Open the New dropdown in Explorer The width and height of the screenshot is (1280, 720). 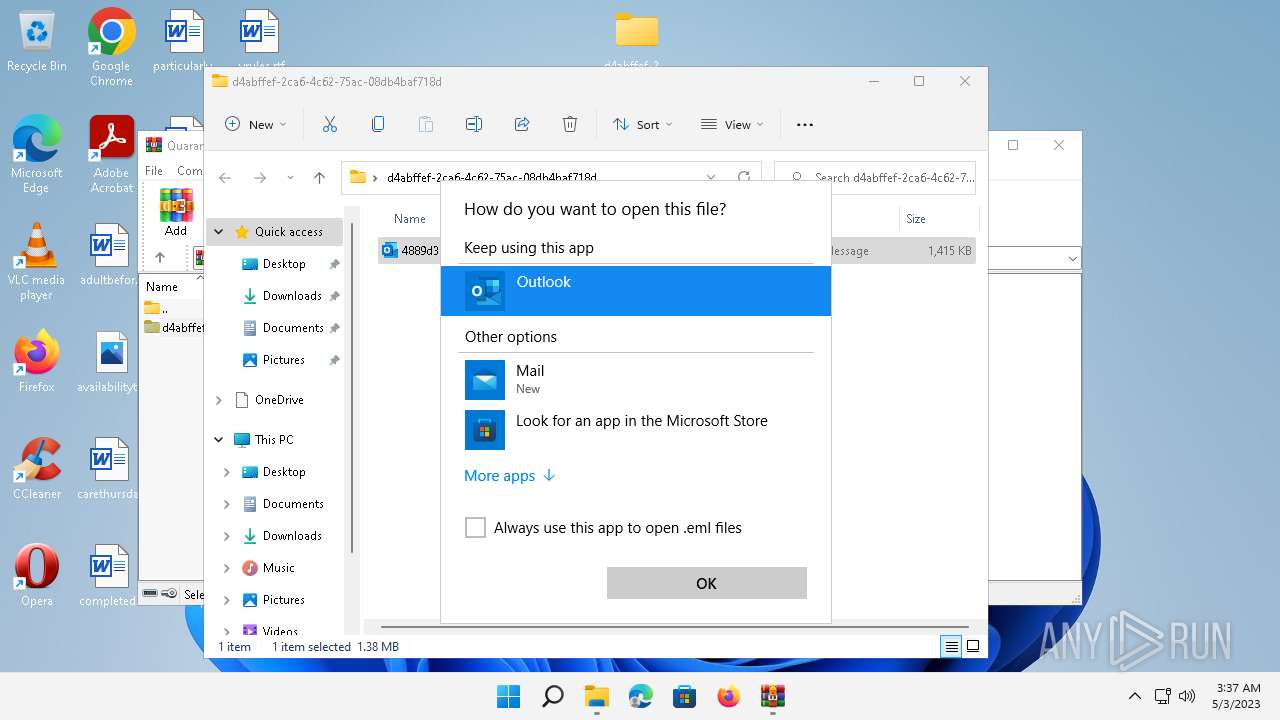click(256, 124)
